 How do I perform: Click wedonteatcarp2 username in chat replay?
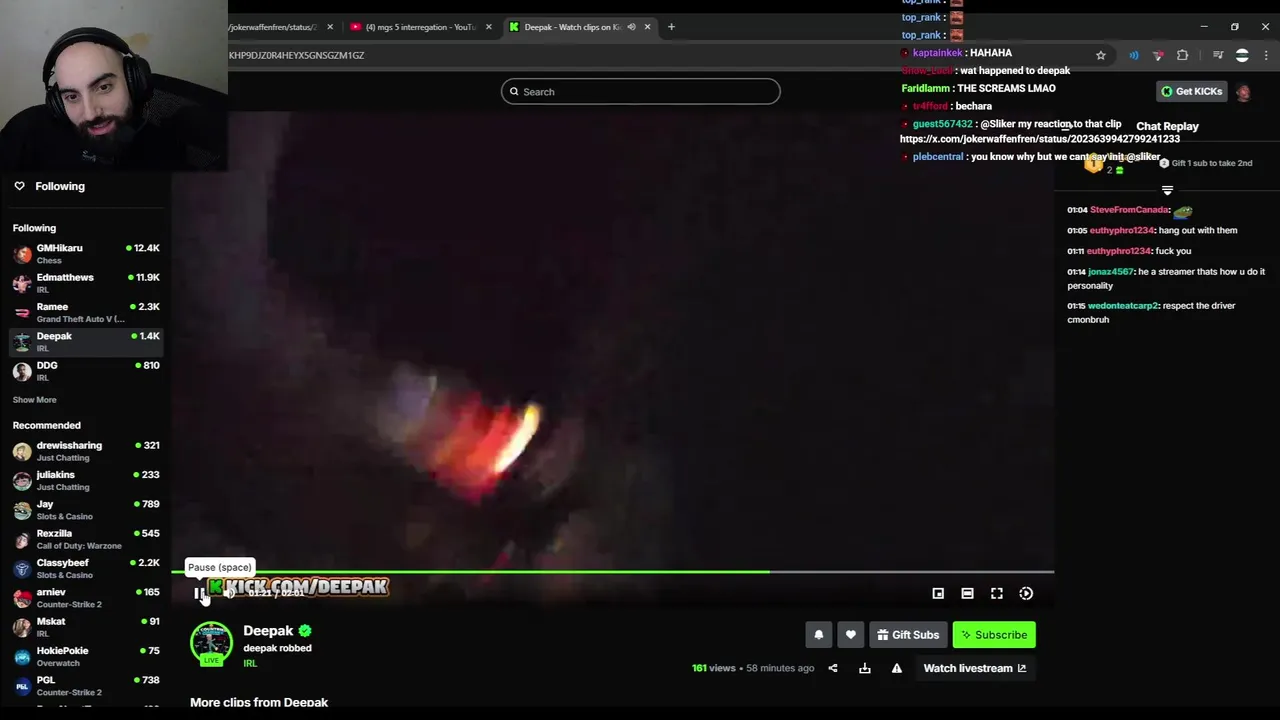click(1123, 306)
